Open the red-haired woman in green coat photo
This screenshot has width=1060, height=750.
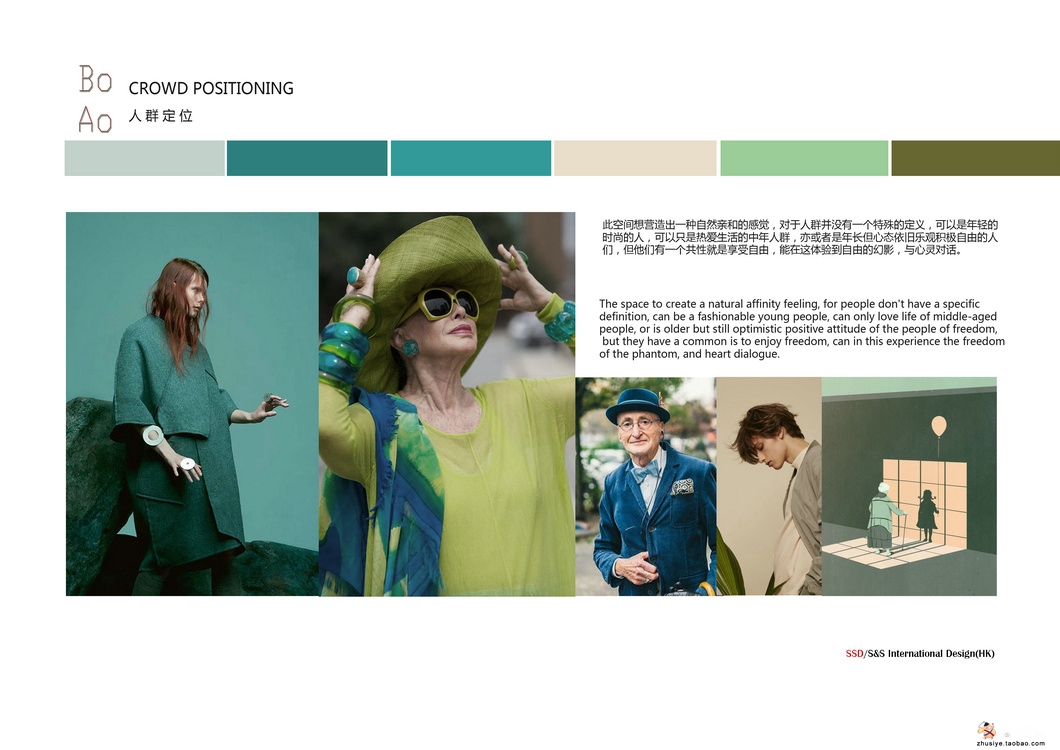(x=192, y=404)
